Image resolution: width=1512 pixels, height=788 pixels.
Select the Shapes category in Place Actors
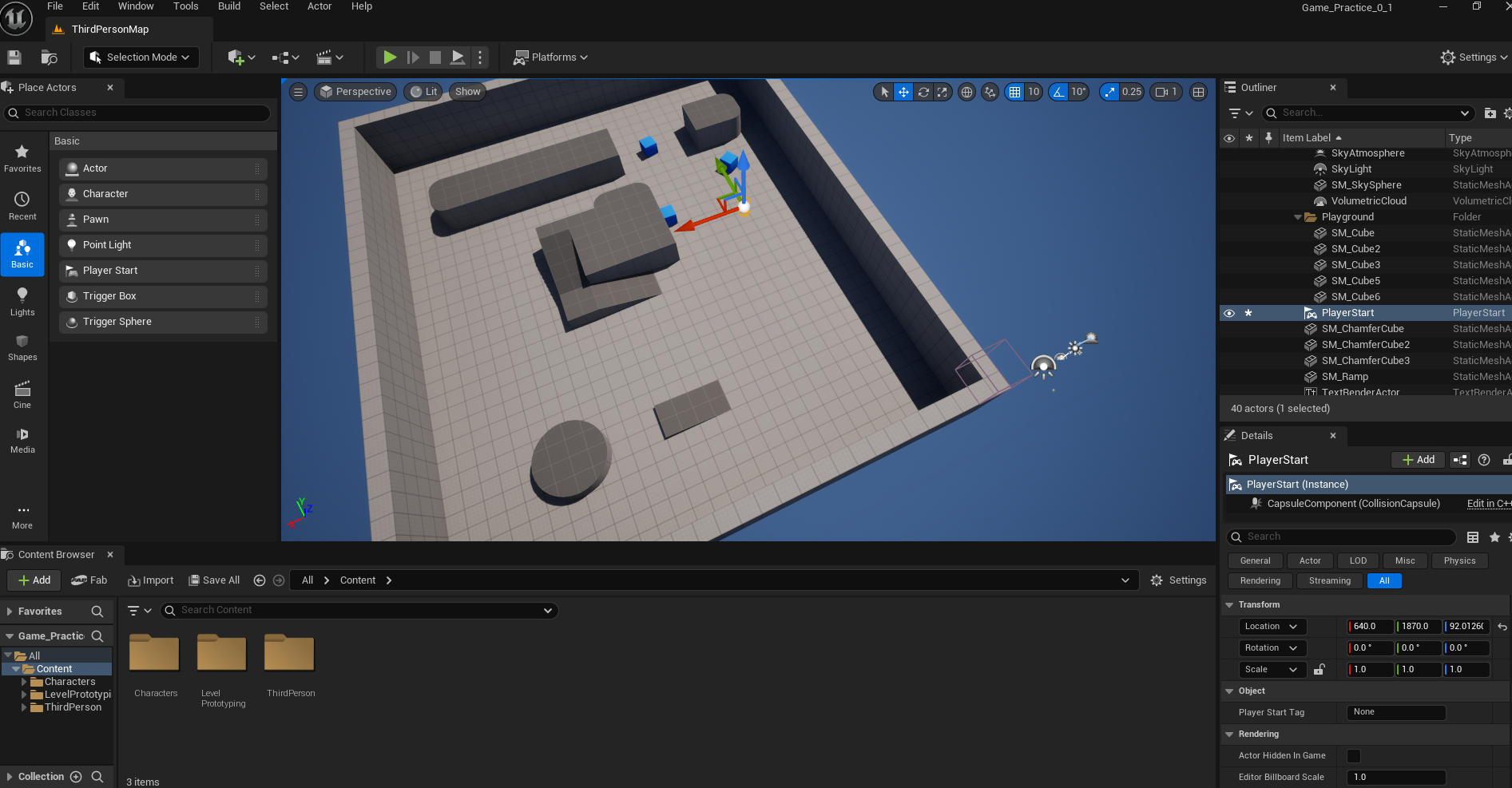(22, 347)
